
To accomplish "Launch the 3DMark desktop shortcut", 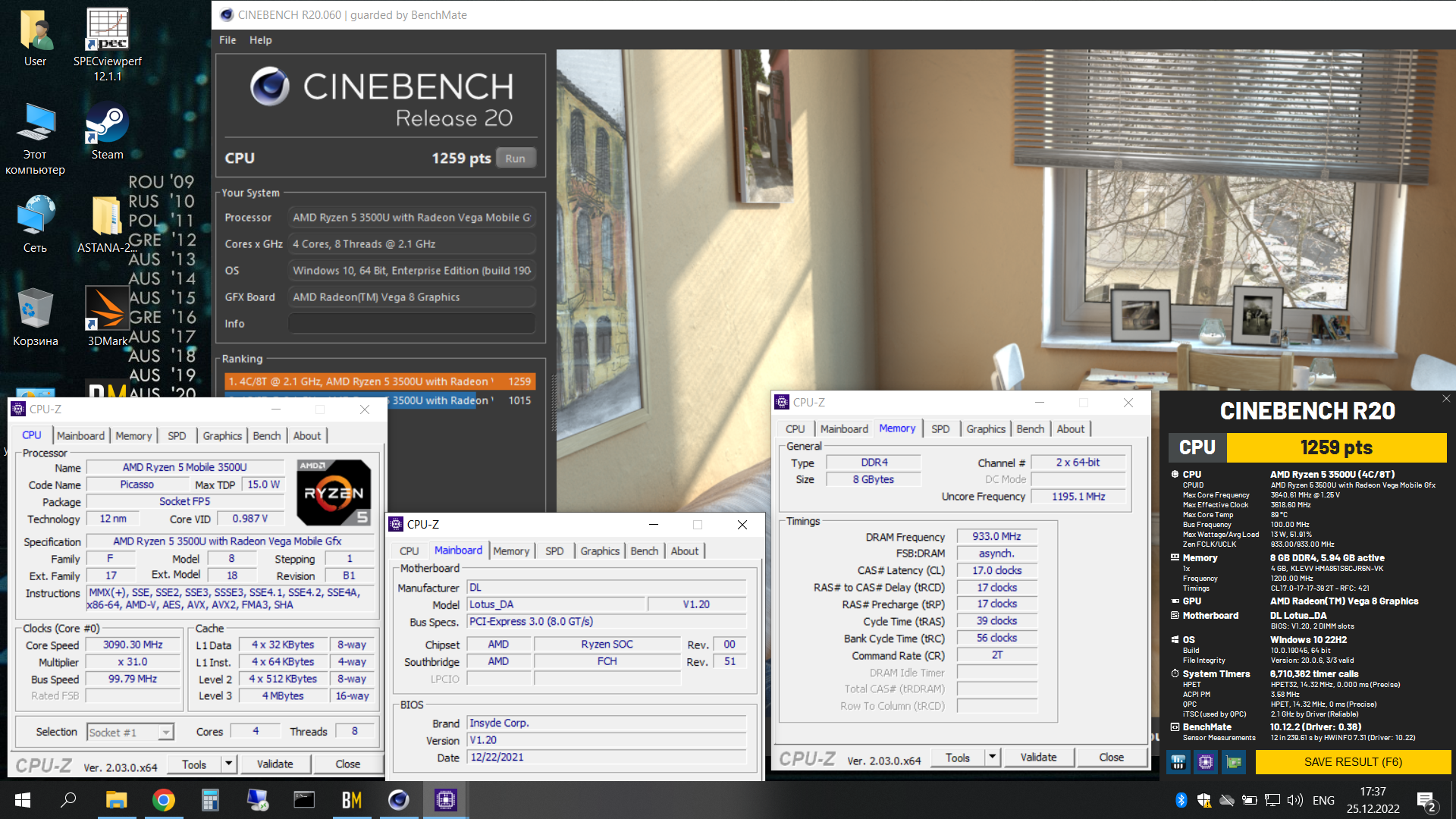I will point(107,317).
